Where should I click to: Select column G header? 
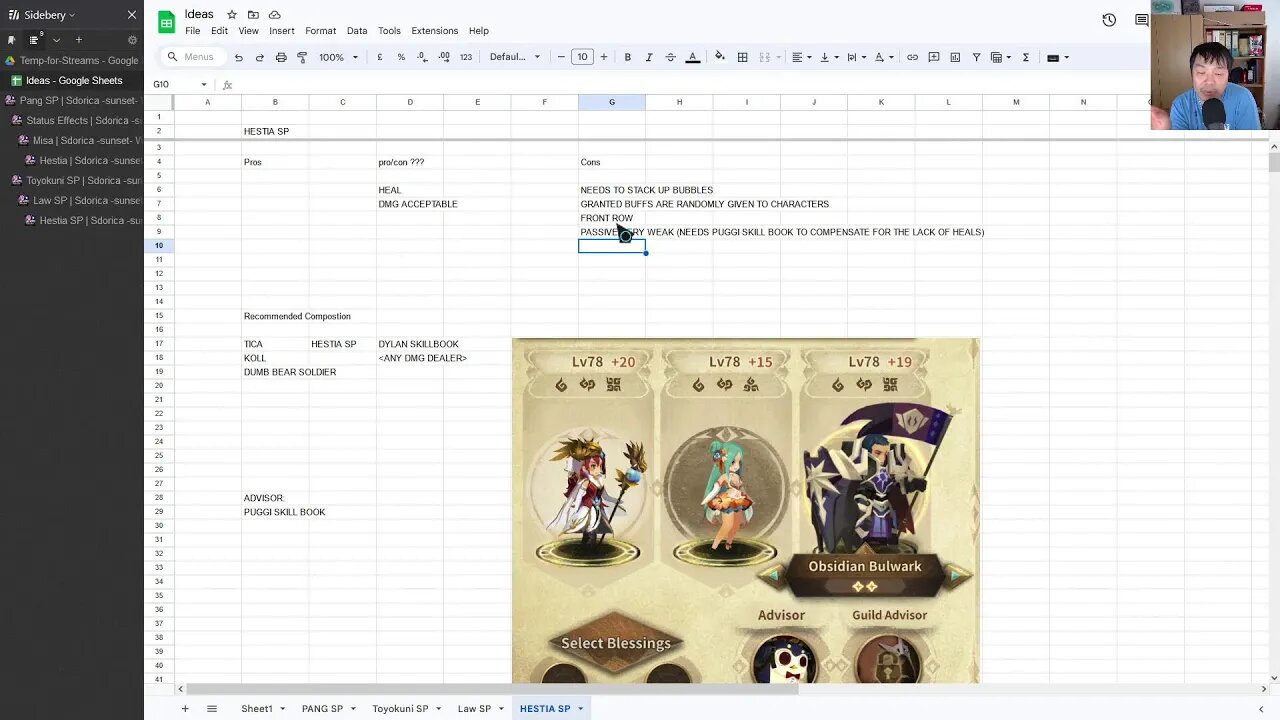click(612, 102)
